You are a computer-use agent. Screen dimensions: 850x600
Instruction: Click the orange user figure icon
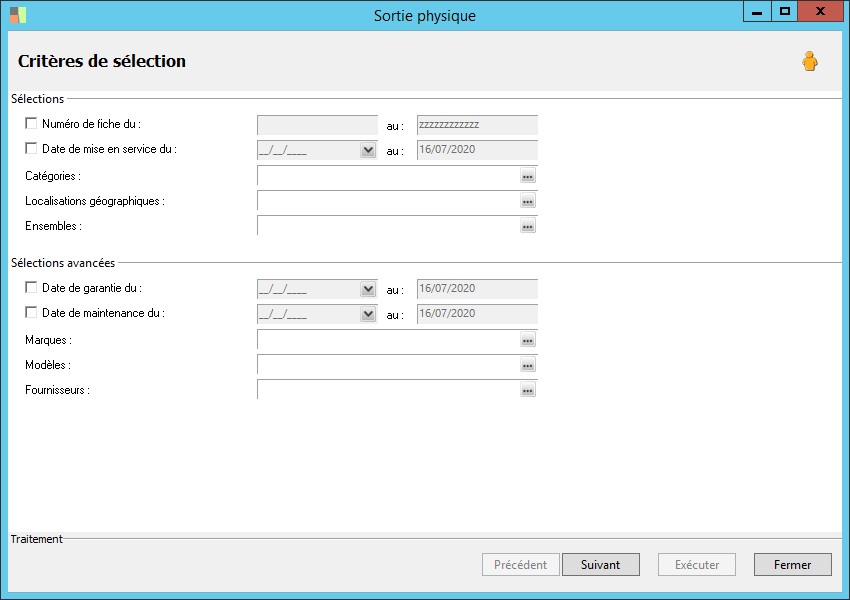point(810,61)
